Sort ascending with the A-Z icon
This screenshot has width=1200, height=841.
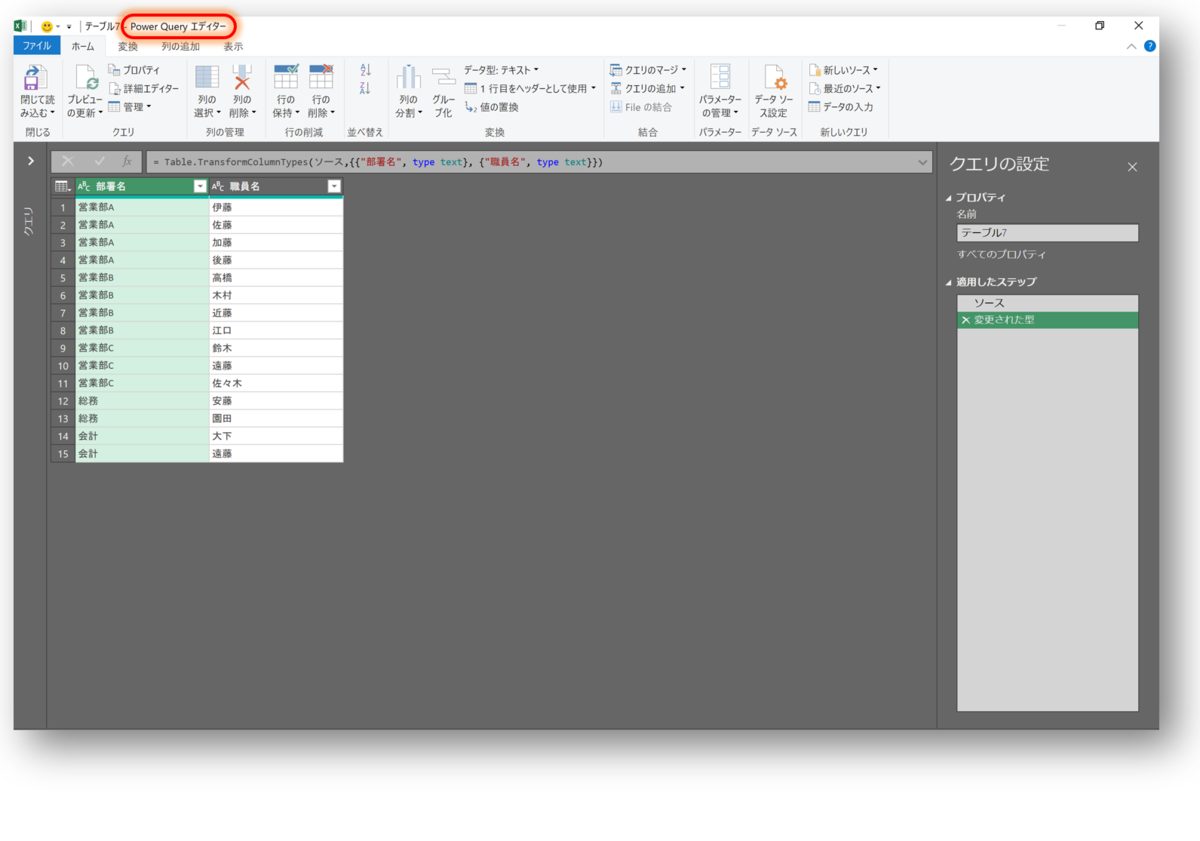click(365, 70)
